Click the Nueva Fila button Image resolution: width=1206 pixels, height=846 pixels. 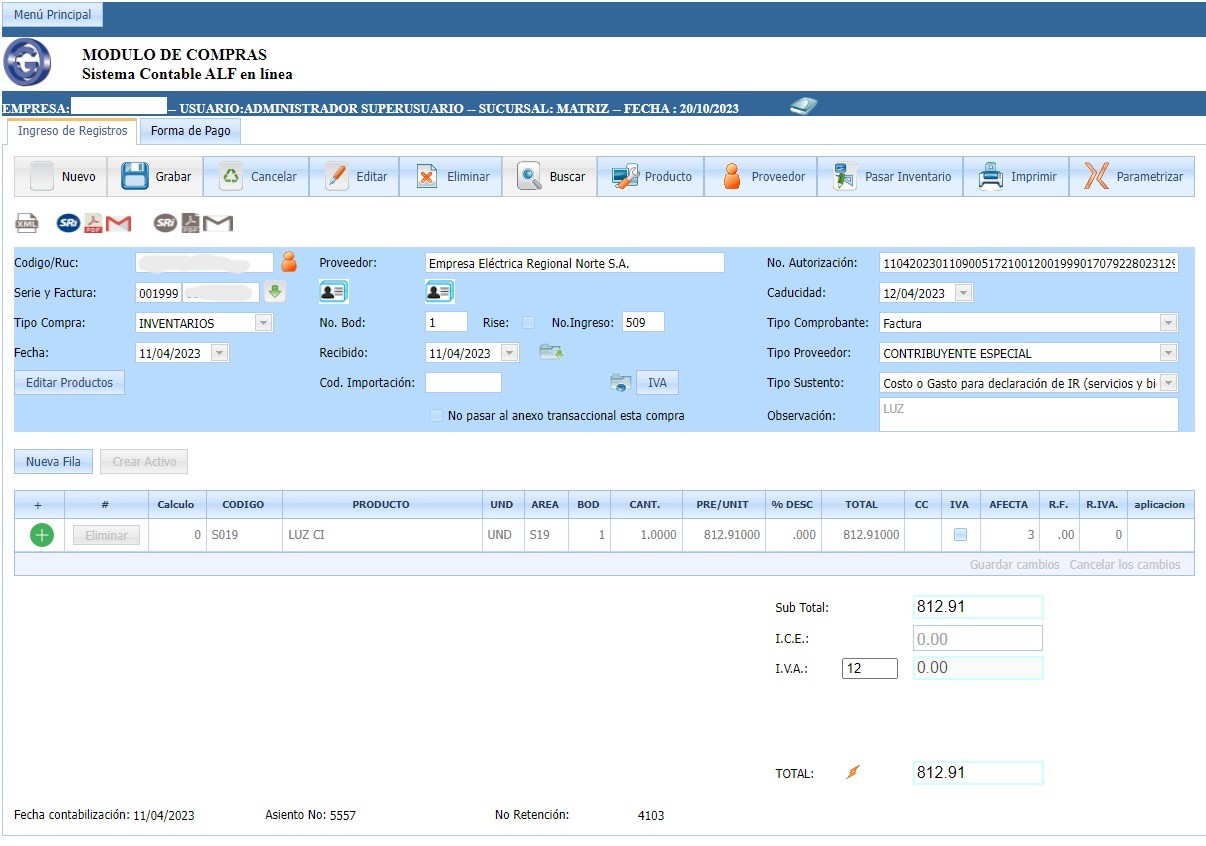pos(53,462)
